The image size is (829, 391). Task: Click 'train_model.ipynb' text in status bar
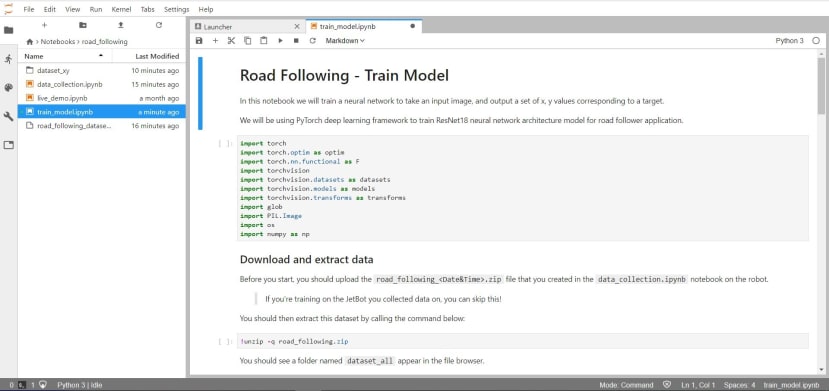[x=791, y=385]
